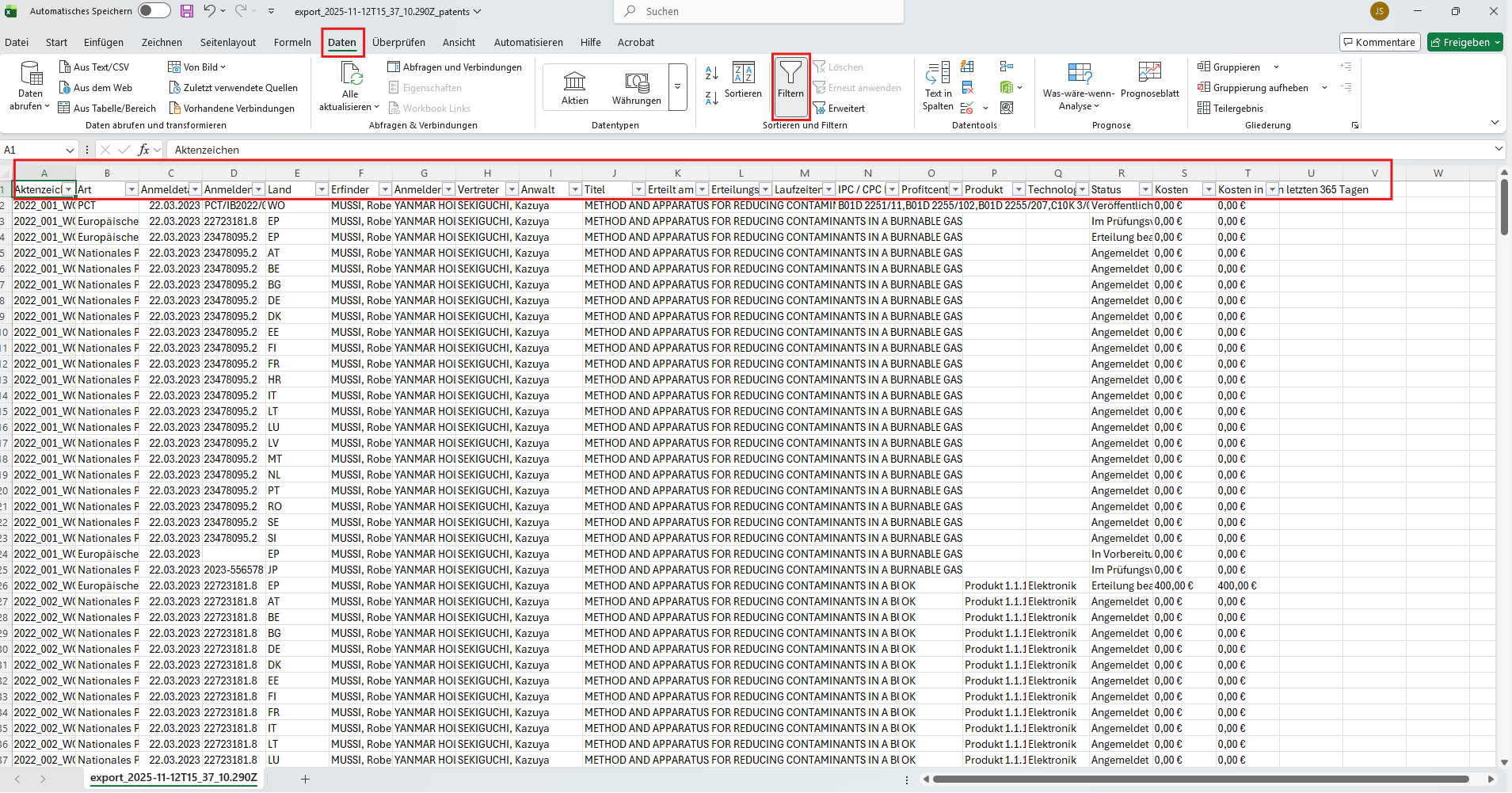Expand the formula bar
The height and width of the screenshot is (793, 1512).
pos(1499,149)
